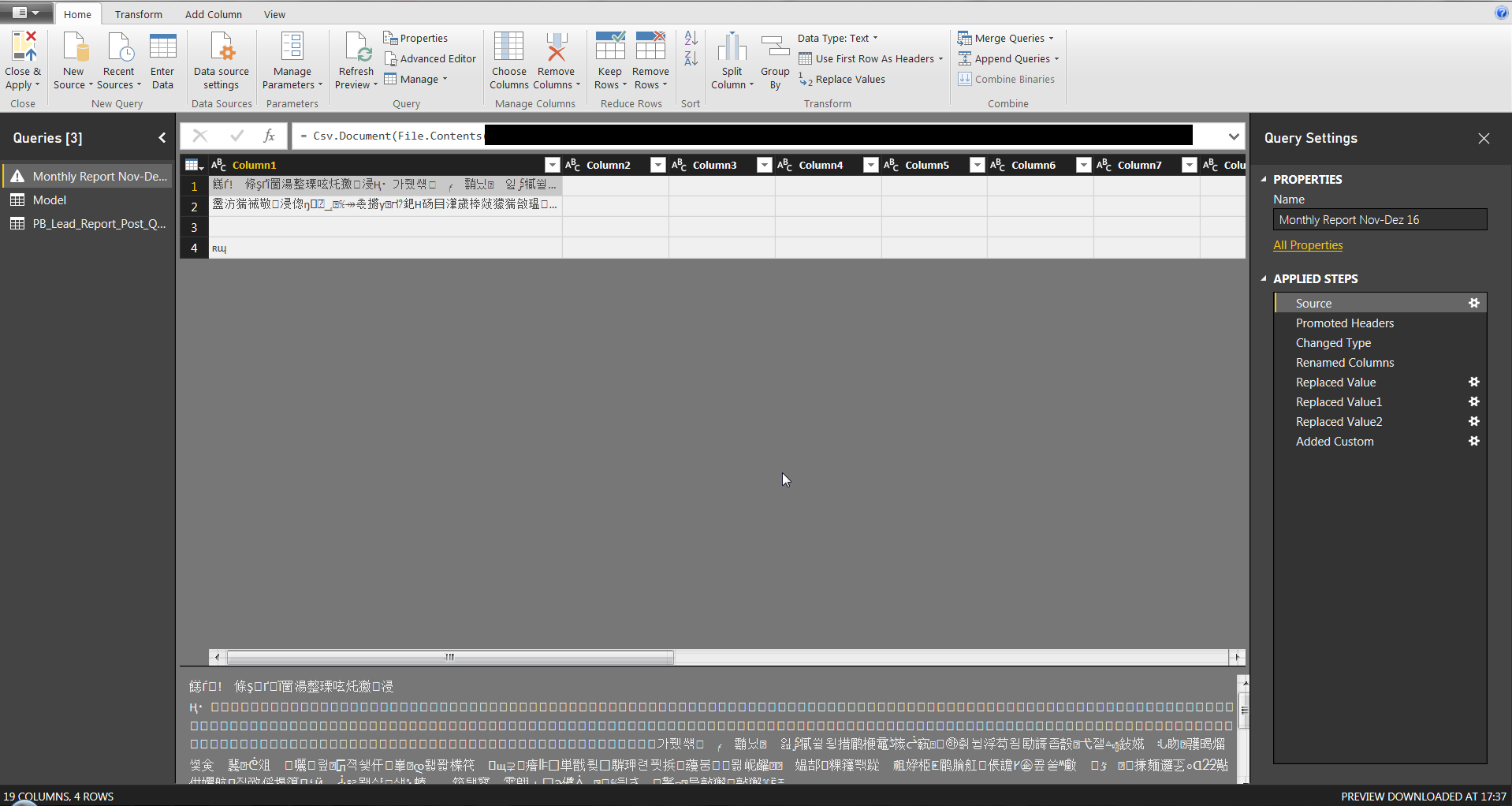Sort ascending with the A-Z icon

point(691,38)
